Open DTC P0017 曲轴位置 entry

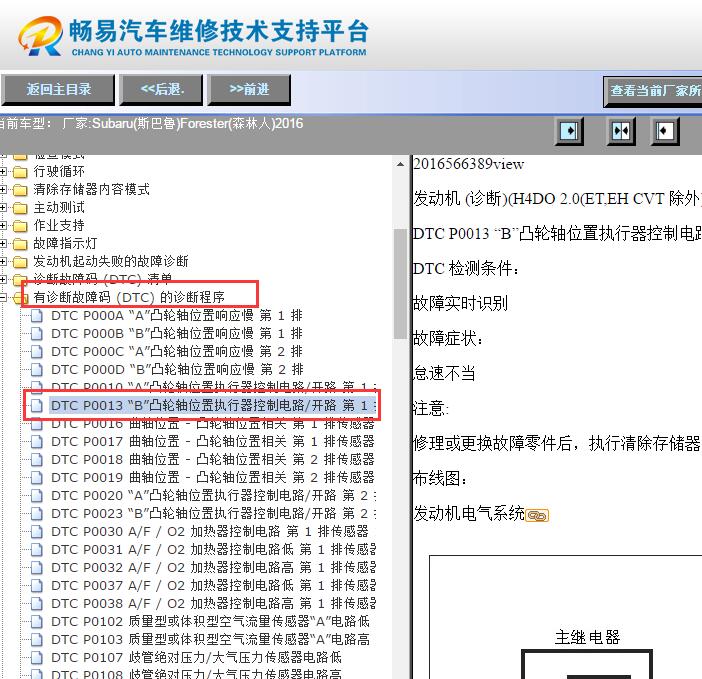point(213,442)
